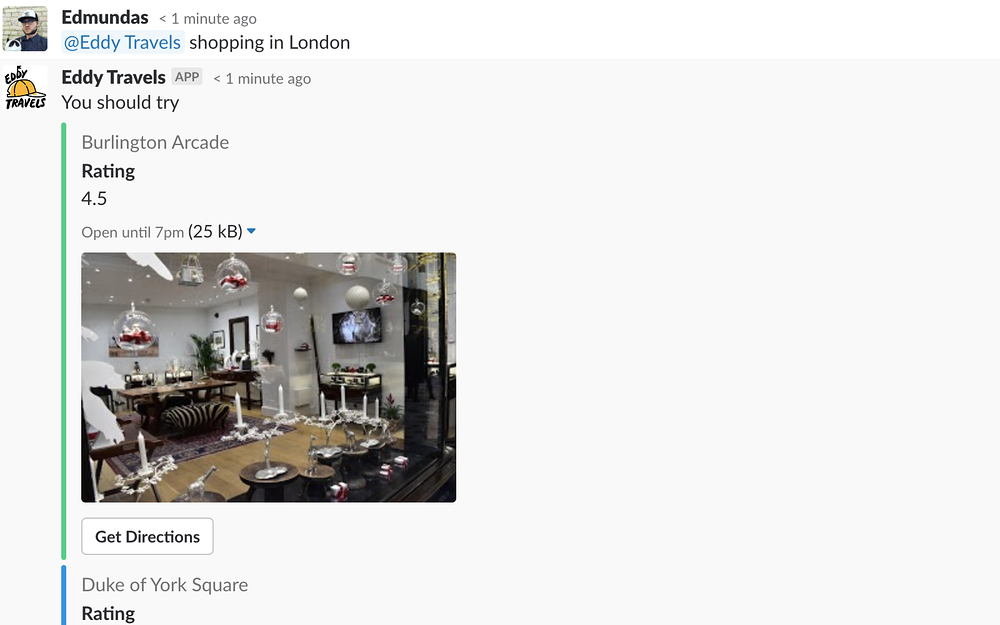Click the Burlington Arcade title
The width and height of the screenshot is (1000, 625).
(155, 142)
